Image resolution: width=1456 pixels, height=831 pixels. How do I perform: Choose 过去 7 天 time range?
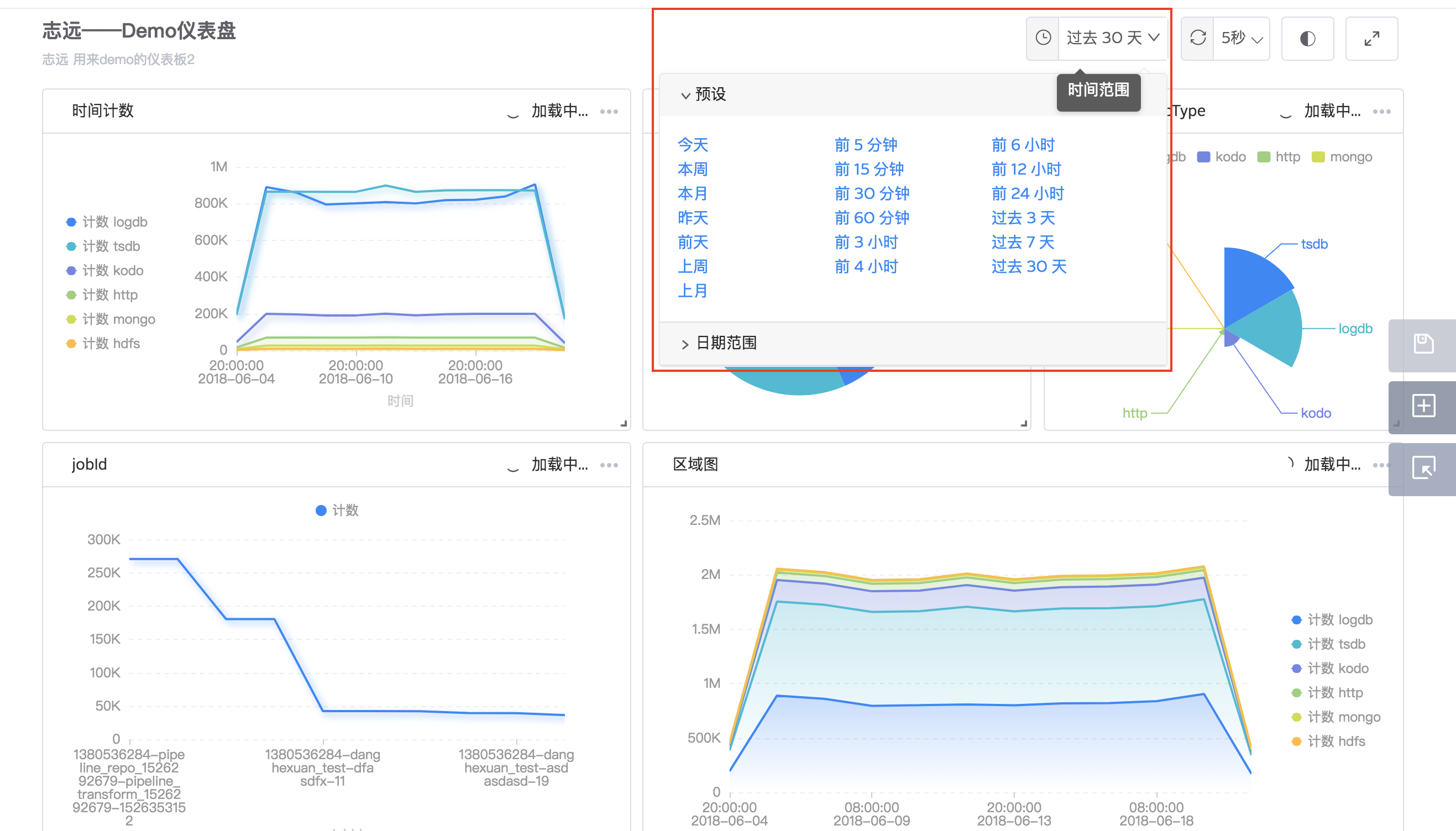click(1023, 242)
